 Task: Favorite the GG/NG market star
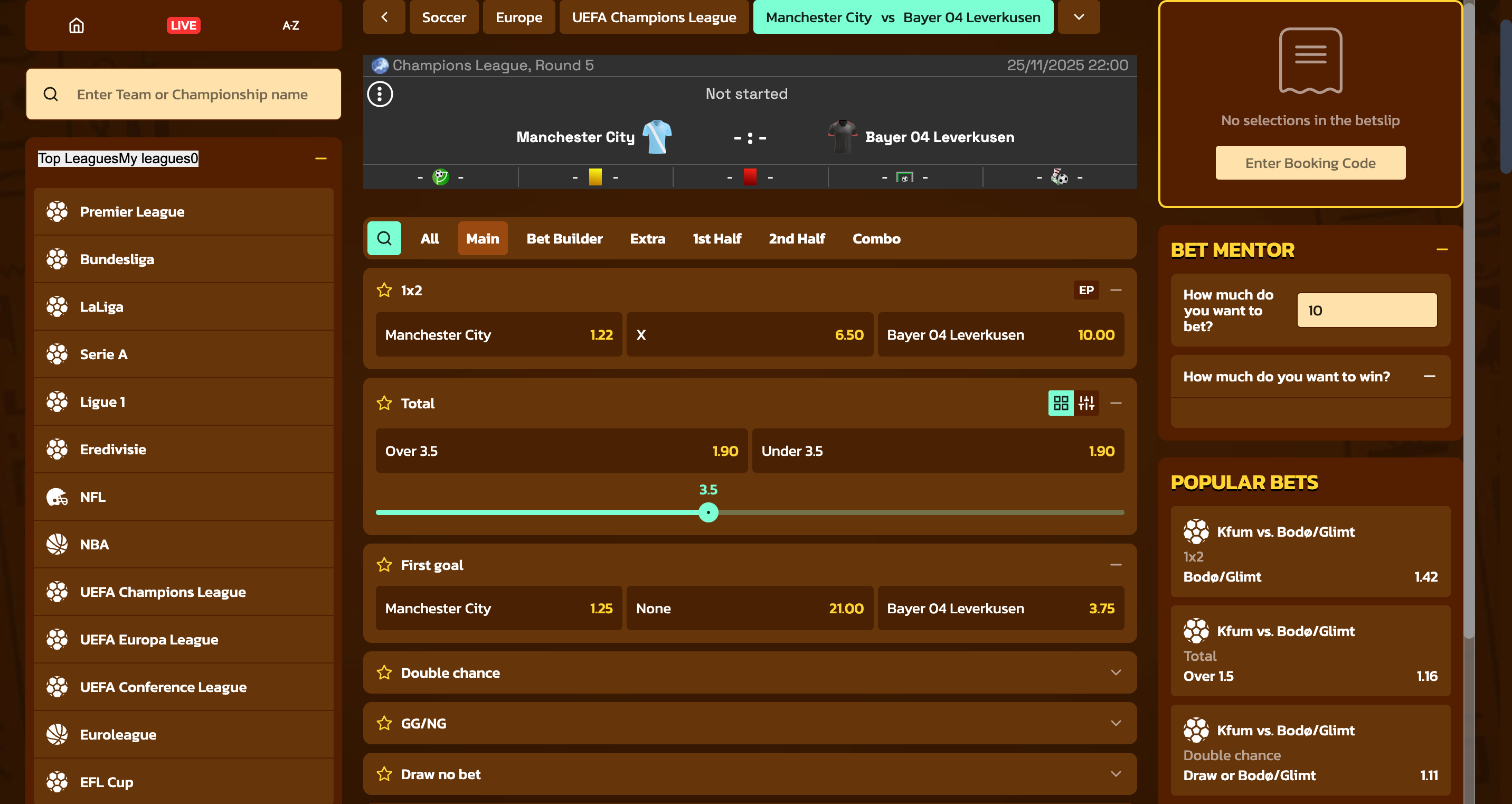pyautogui.click(x=384, y=723)
